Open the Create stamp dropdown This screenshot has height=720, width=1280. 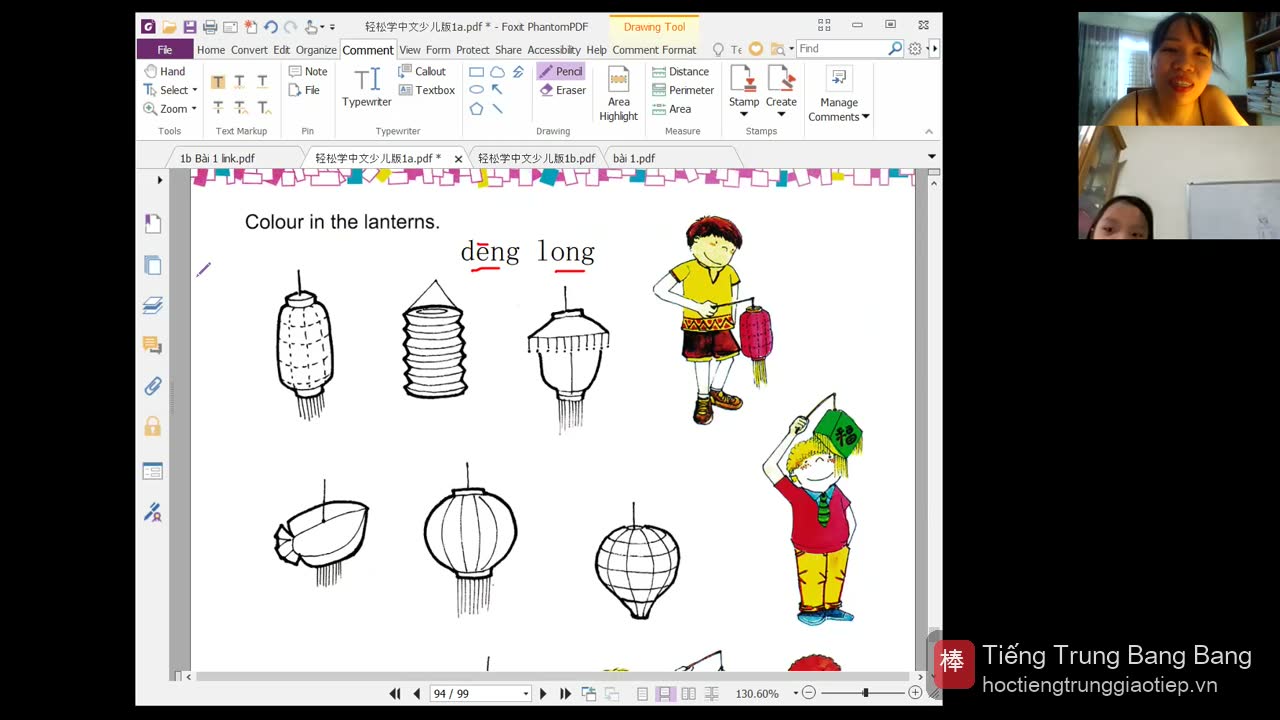coord(781,114)
